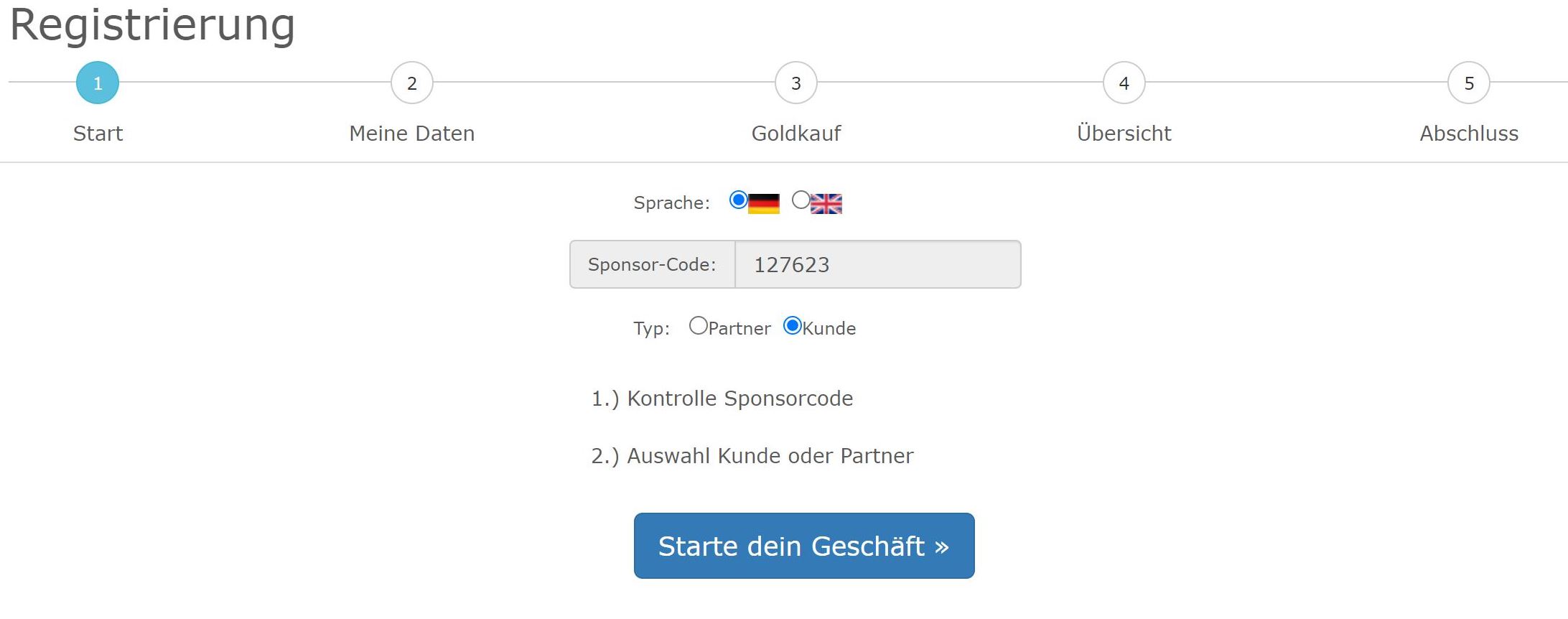The height and width of the screenshot is (619, 1568).
Task: Click the British flag icon
Action: tap(826, 204)
